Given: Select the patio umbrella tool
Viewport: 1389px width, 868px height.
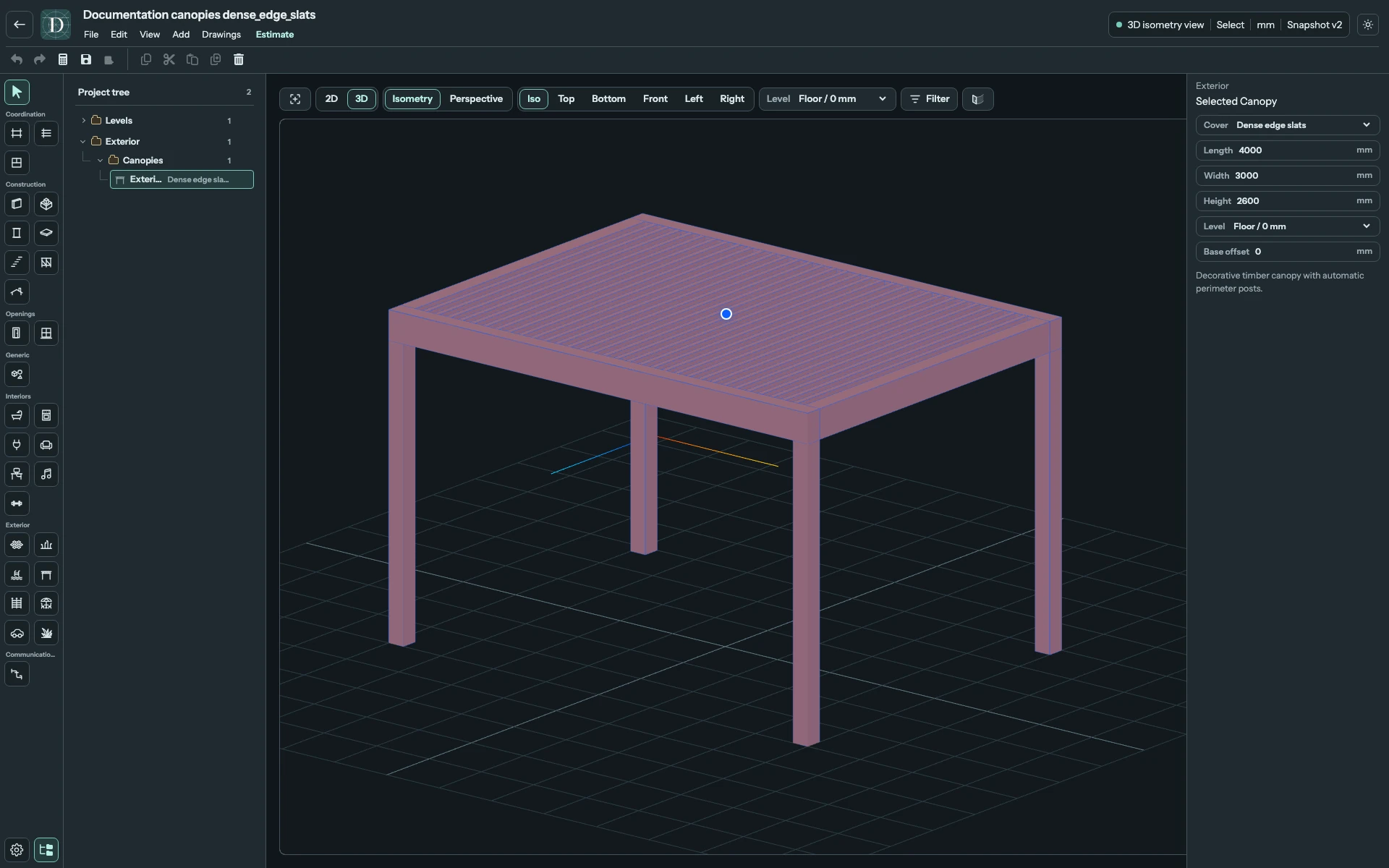Looking at the screenshot, I should (46, 603).
